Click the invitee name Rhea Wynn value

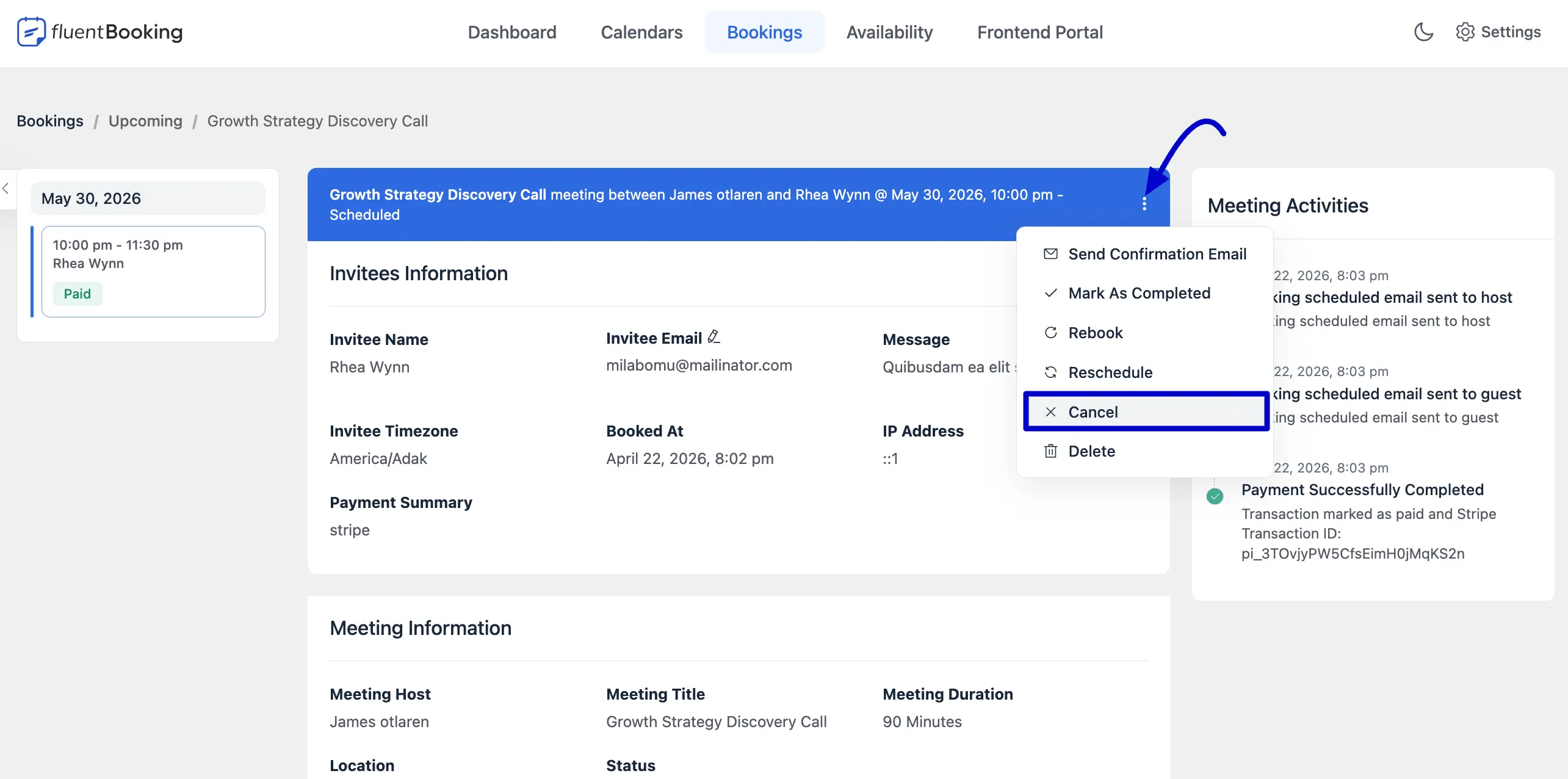369,367
